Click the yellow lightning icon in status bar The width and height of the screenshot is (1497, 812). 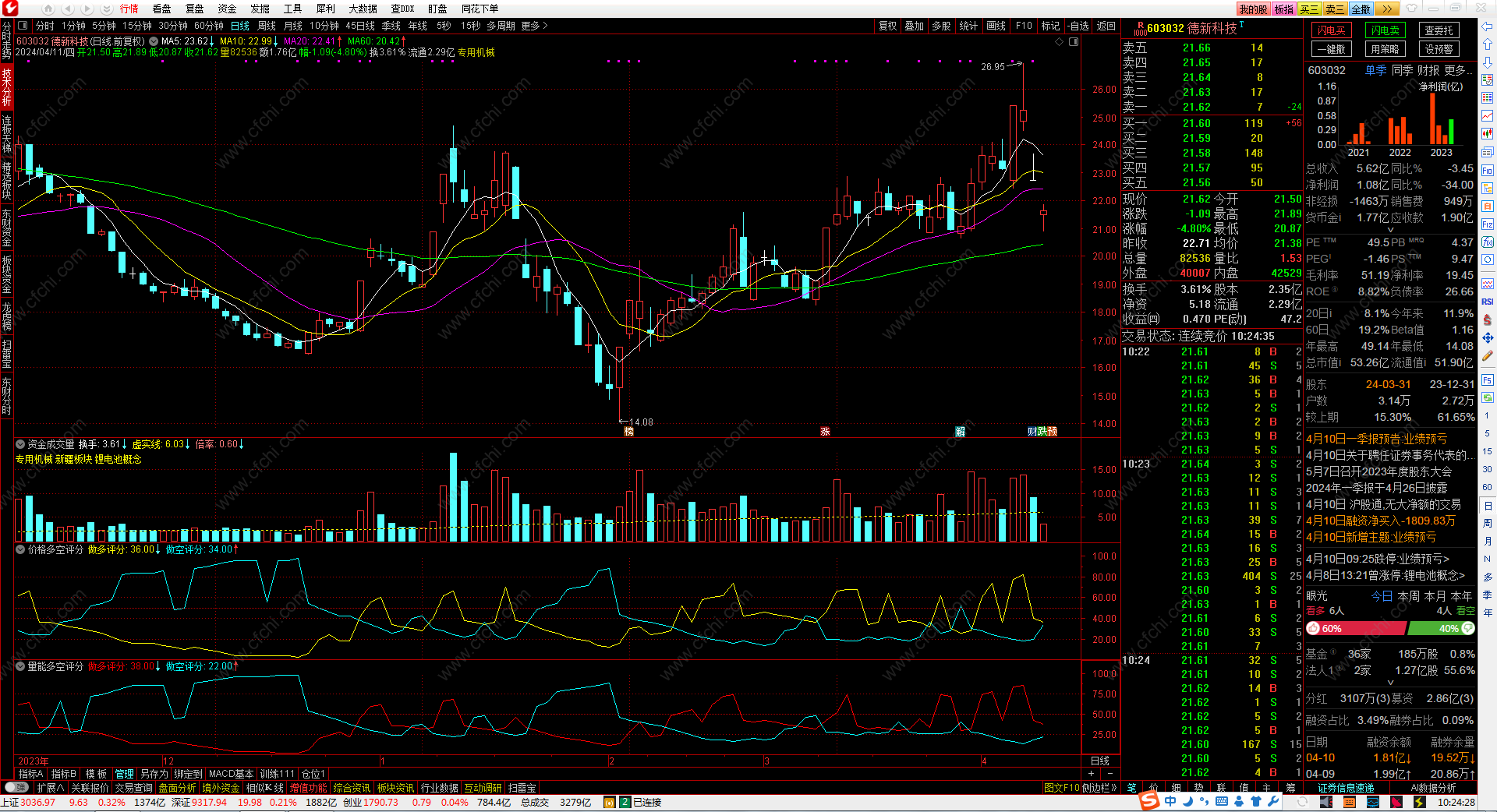click(1420, 802)
